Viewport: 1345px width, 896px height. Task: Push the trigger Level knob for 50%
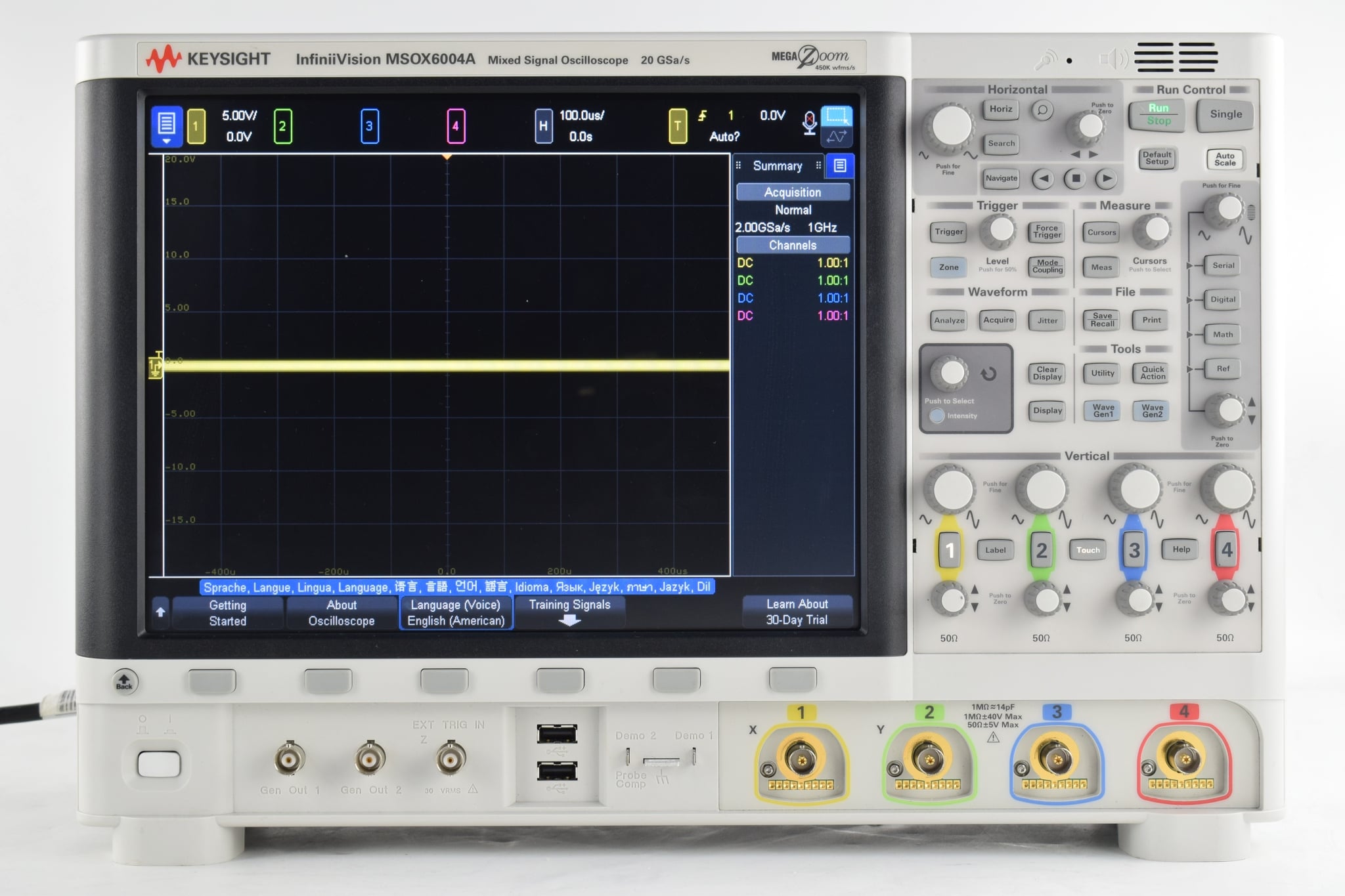(x=998, y=231)
